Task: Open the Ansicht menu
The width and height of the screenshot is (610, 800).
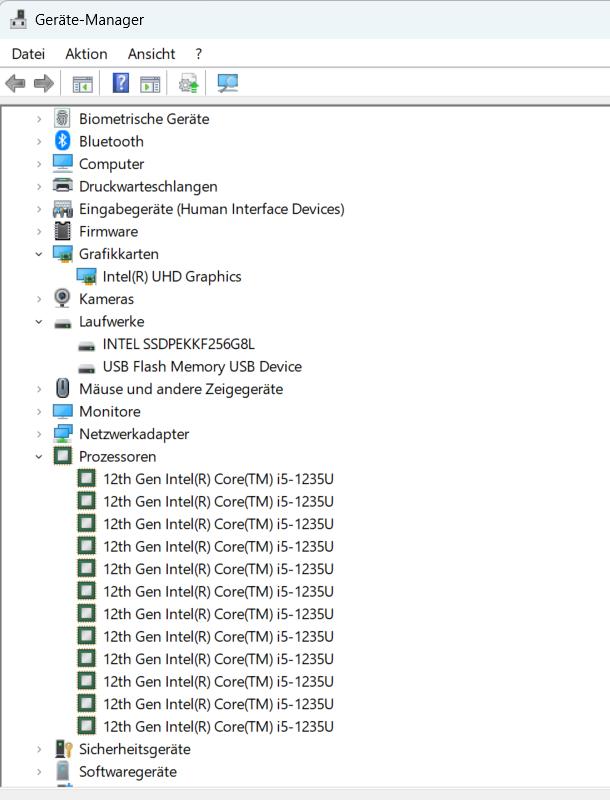Action: click(x=151, y=54)
